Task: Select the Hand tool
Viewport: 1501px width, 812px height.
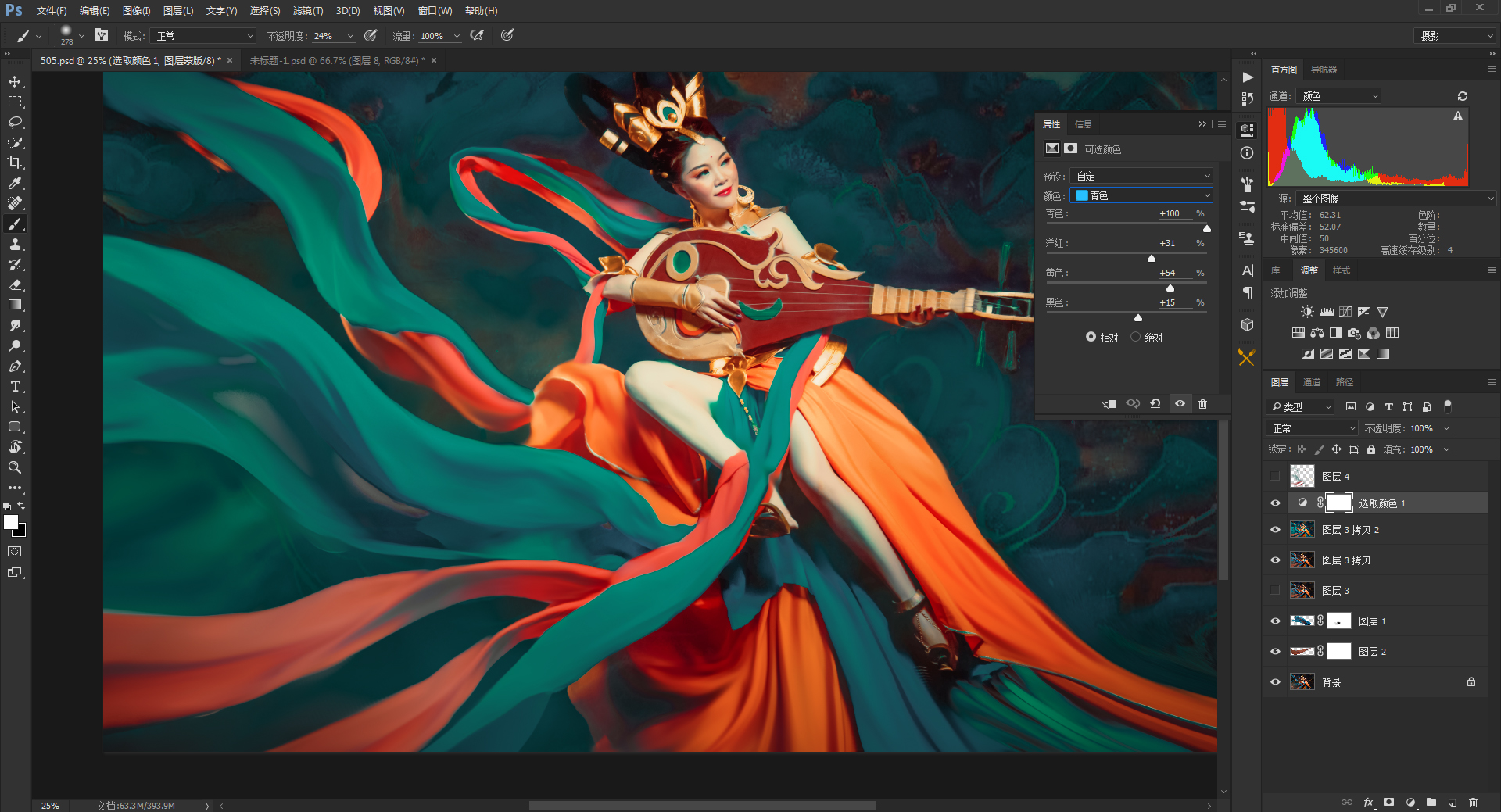Action: click(15, 448)
